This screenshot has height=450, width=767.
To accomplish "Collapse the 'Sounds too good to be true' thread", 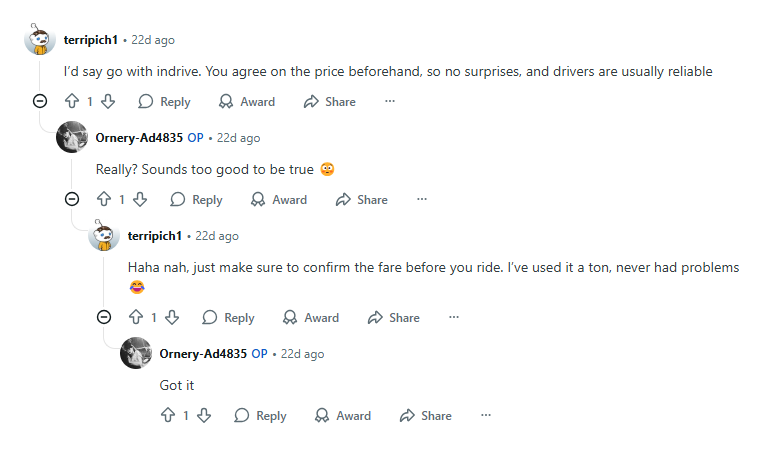I will click(x=71, y=199).
